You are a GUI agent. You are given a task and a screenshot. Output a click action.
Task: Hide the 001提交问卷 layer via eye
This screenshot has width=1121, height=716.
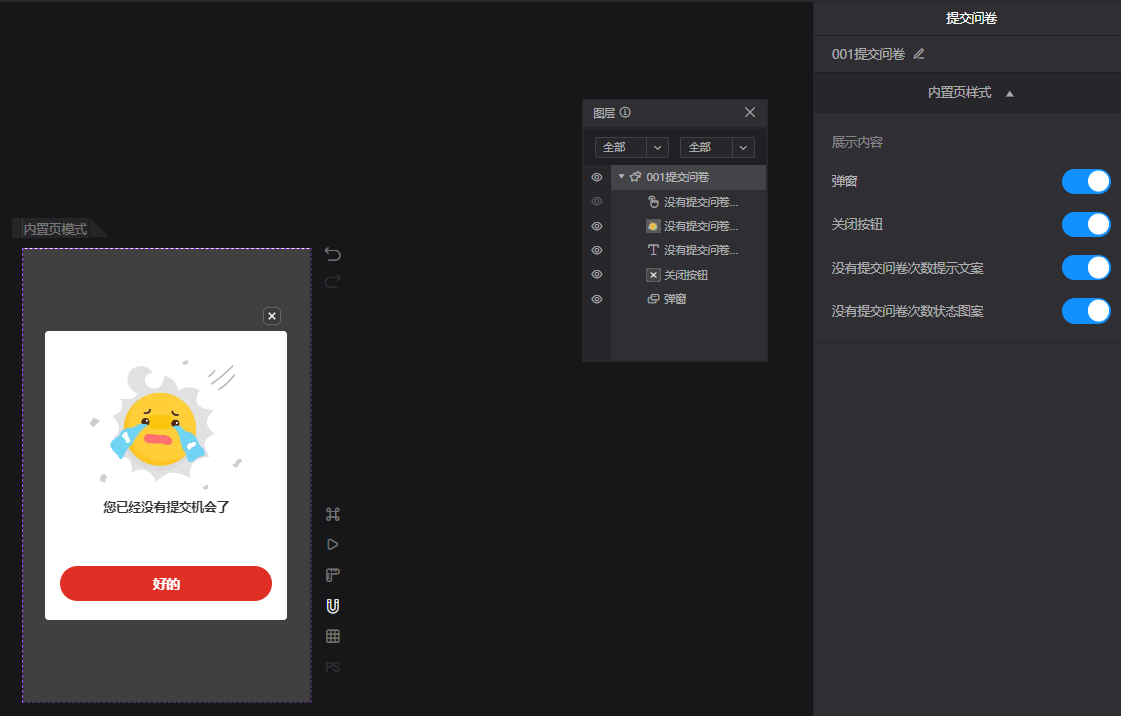(597, 177)
